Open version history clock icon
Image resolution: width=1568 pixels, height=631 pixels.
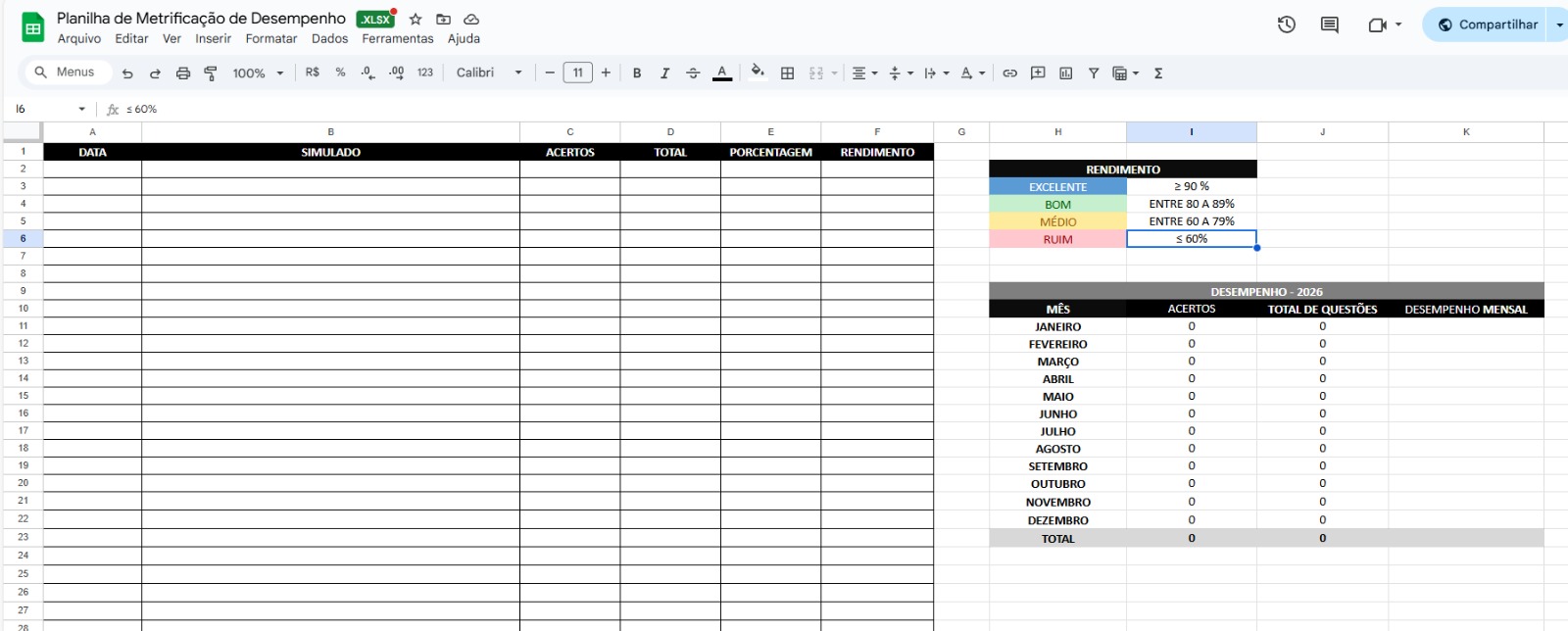coord(1287,24)
